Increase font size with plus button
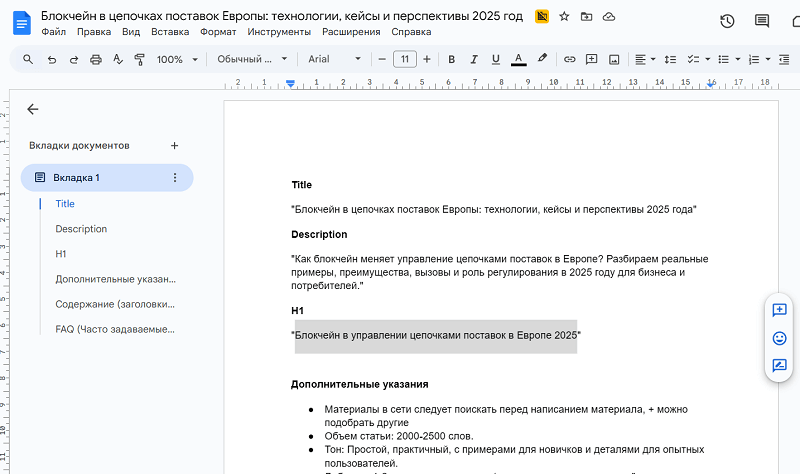This screenshot has width=800, height=474. pyautogui.click(x=427, y=59)
